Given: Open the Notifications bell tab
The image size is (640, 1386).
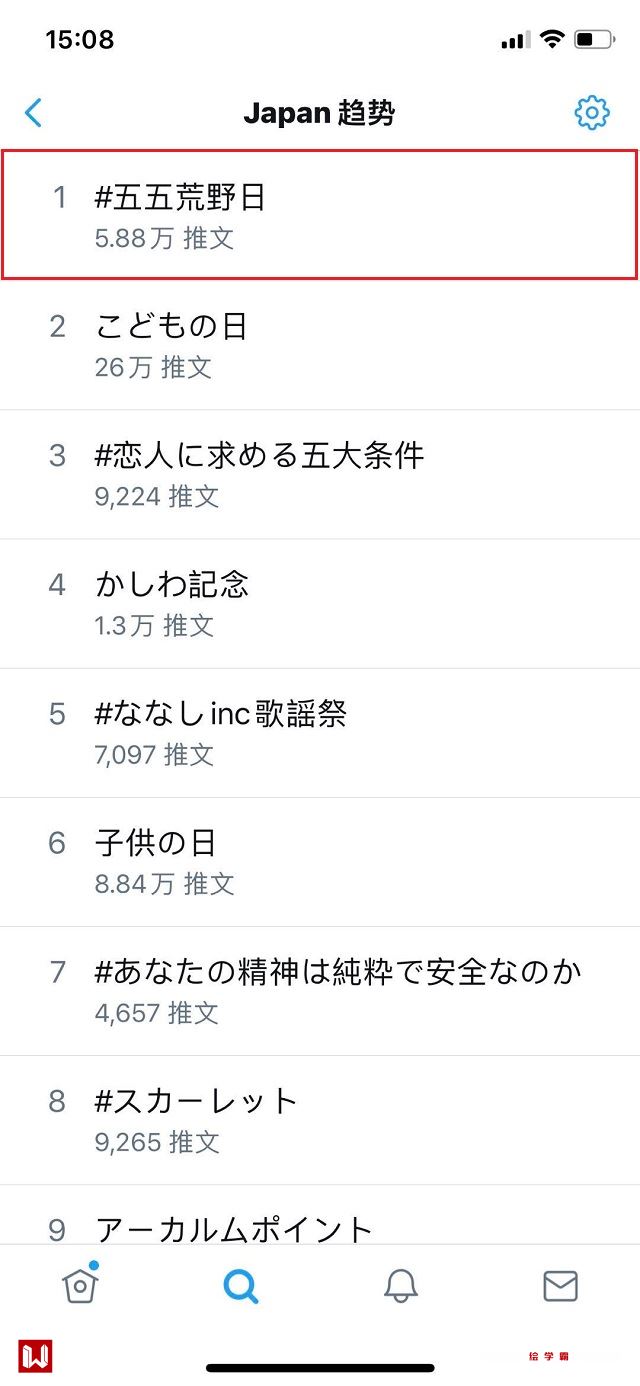Looking at the screenshot, I should 400,1286.
